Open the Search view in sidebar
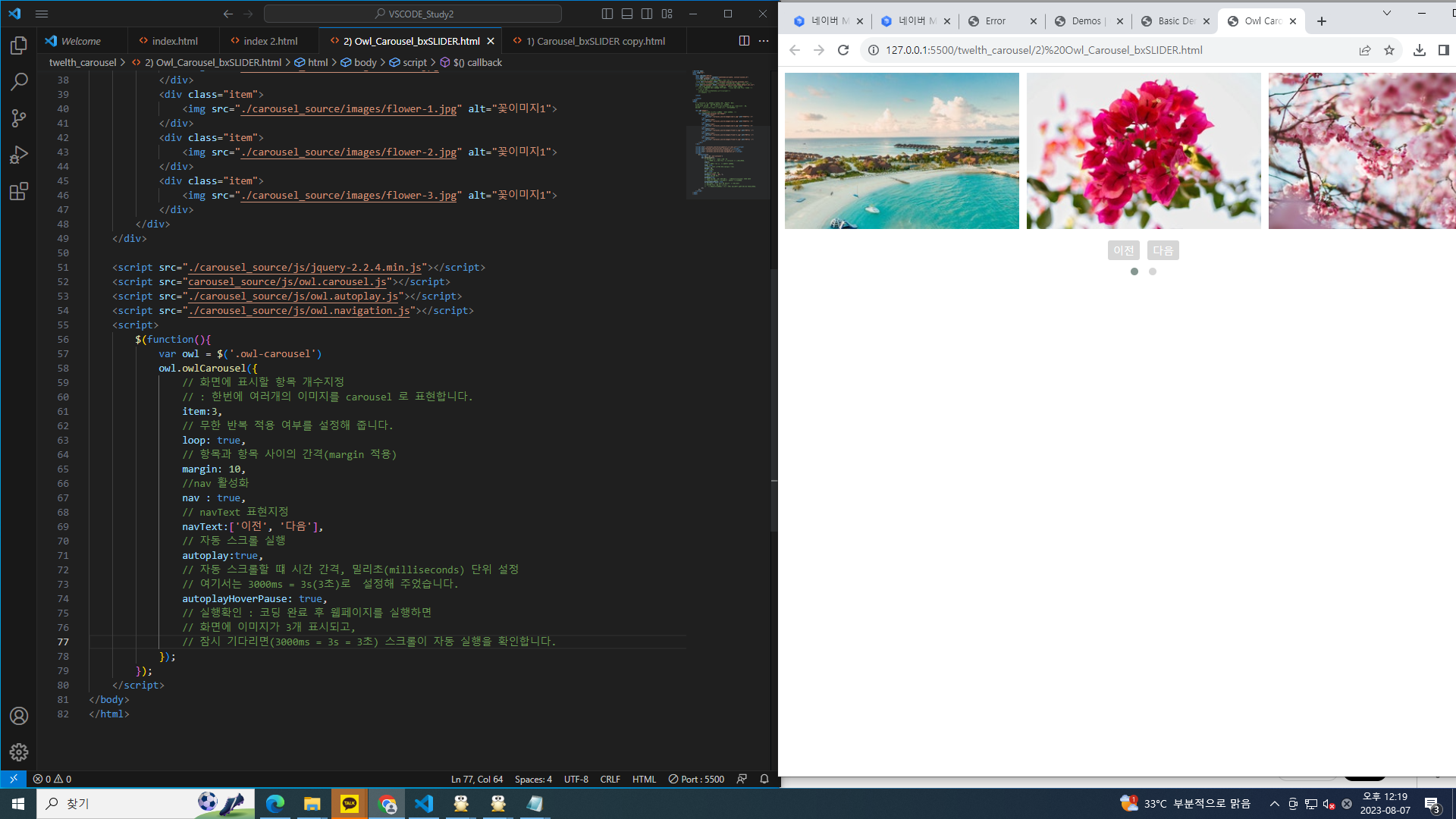The image size is (1456, 819). (19, 82)
